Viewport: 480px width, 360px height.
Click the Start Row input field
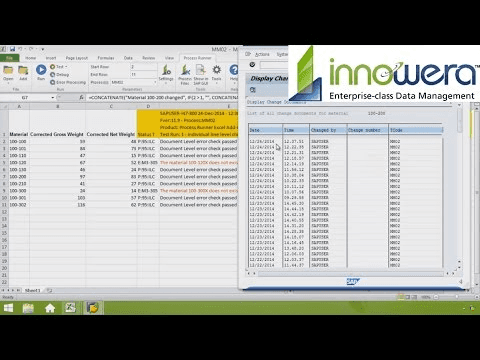[143, 67]
